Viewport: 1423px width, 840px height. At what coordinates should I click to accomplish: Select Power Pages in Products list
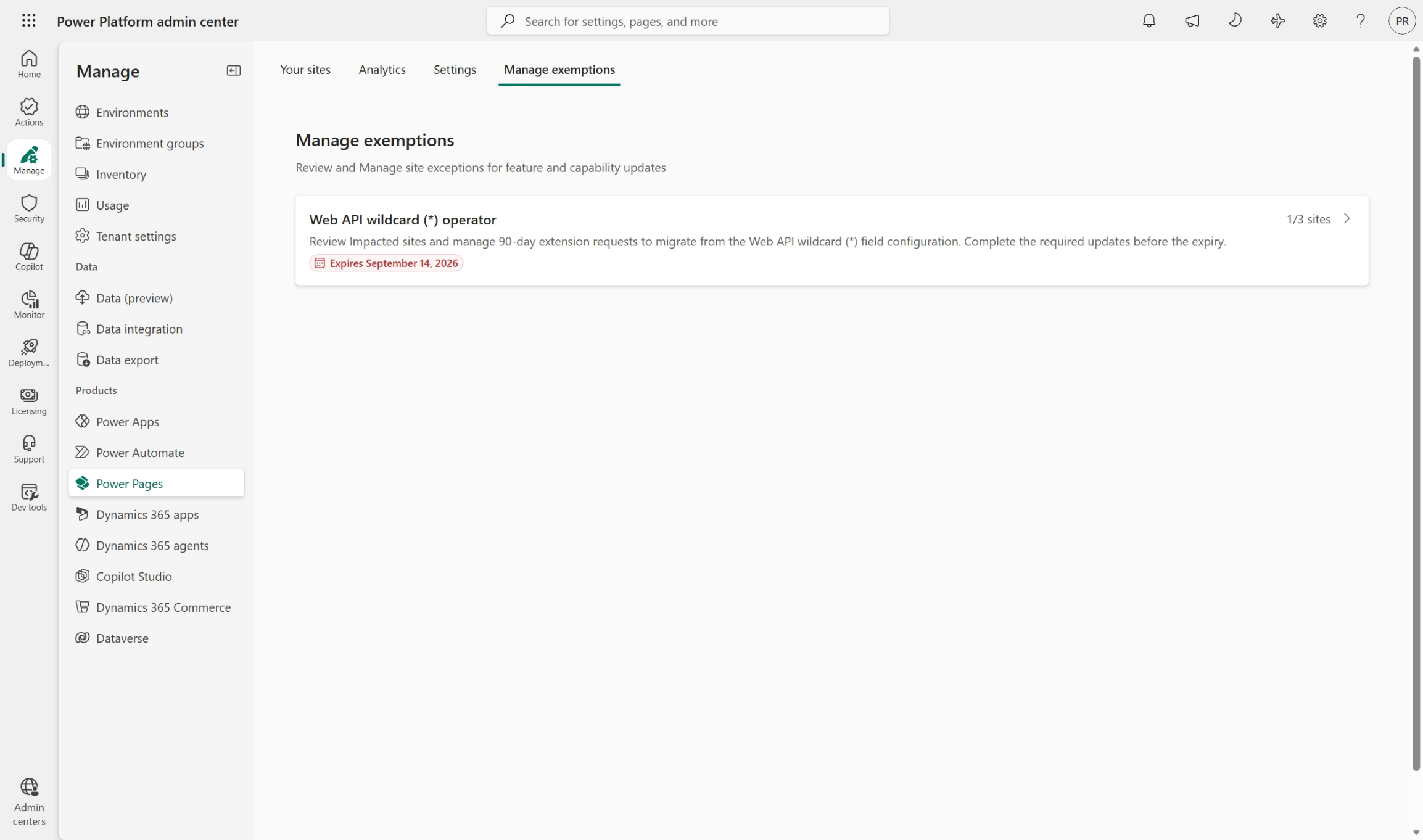(x=157, y=483)
